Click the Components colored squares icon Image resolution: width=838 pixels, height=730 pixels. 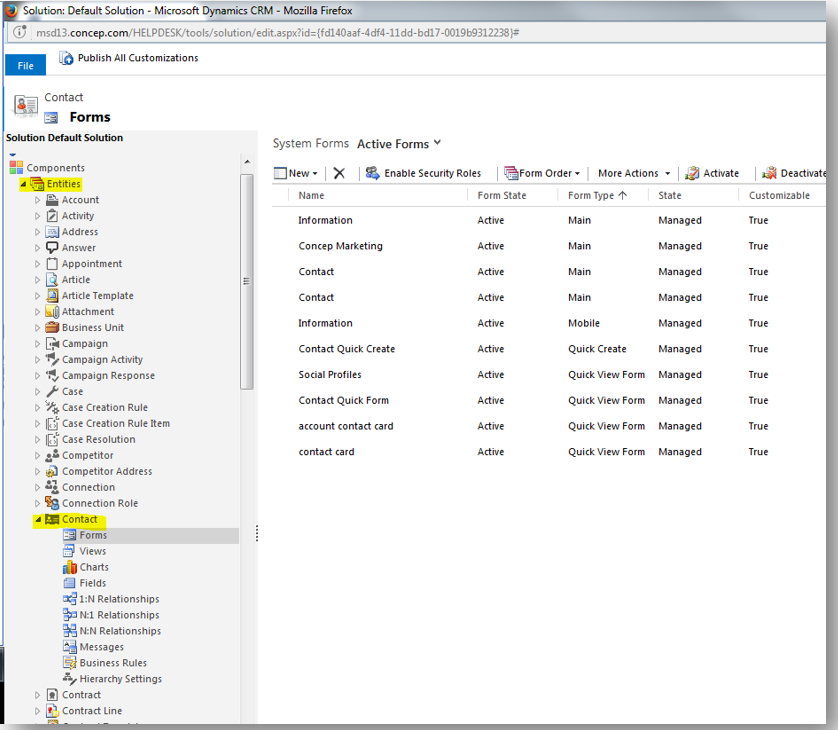(16, 167)
